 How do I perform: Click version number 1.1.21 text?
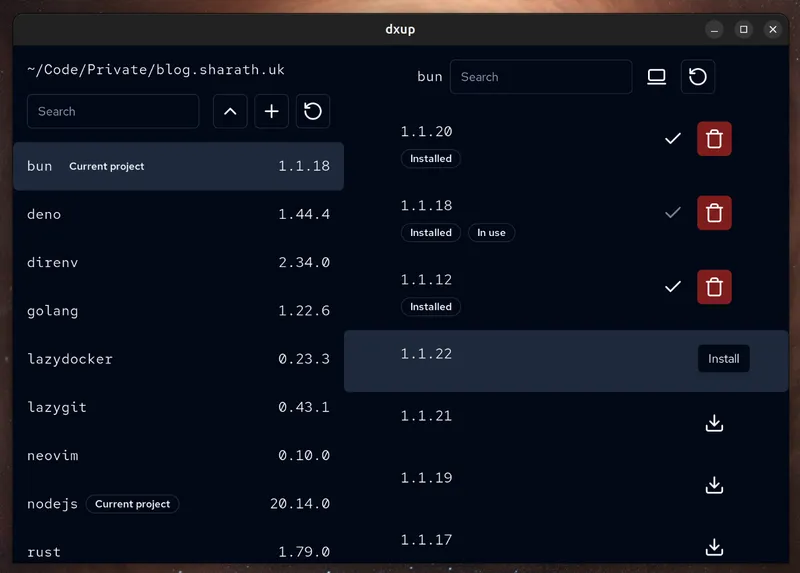427,416
